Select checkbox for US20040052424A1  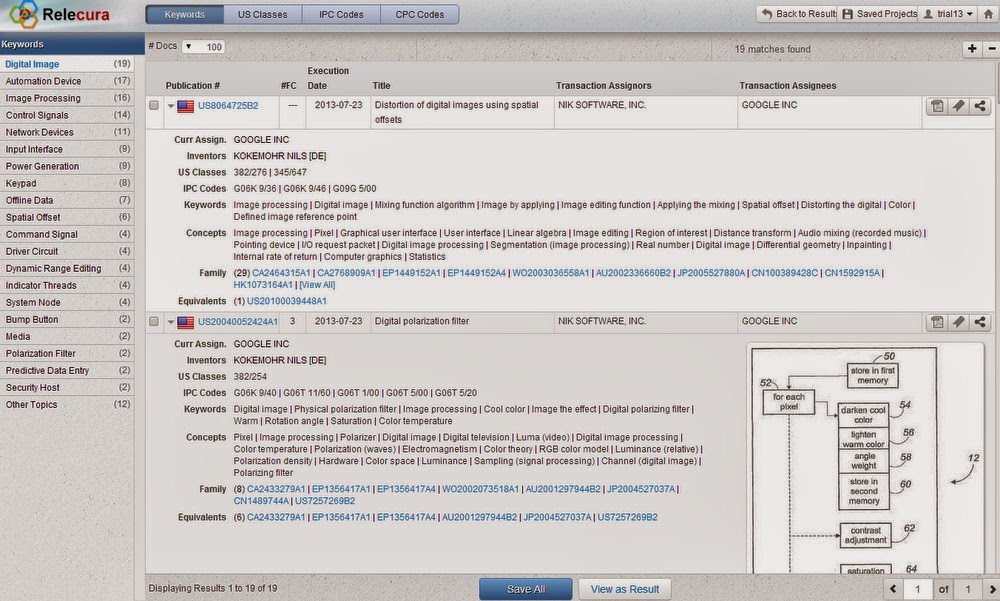click(x=154, y=322)
